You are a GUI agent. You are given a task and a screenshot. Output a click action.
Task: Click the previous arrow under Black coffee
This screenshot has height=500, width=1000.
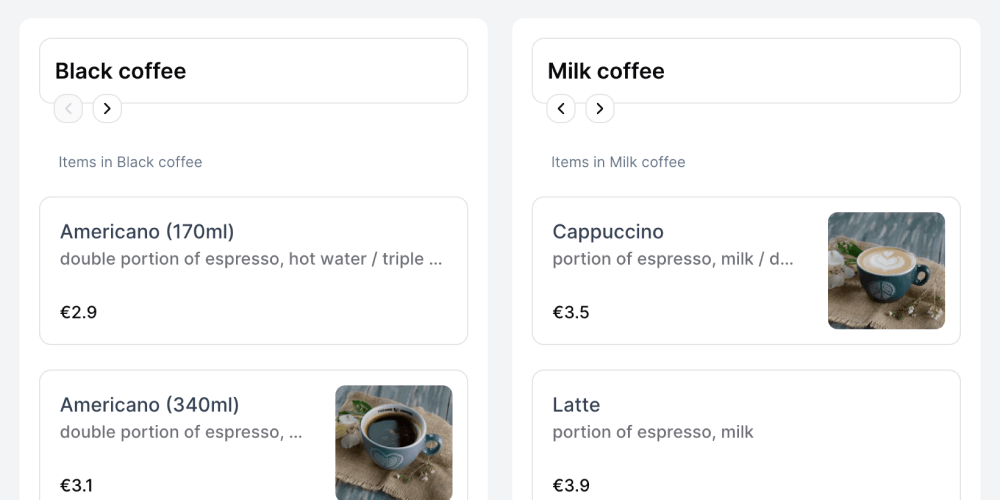point(68,108)
